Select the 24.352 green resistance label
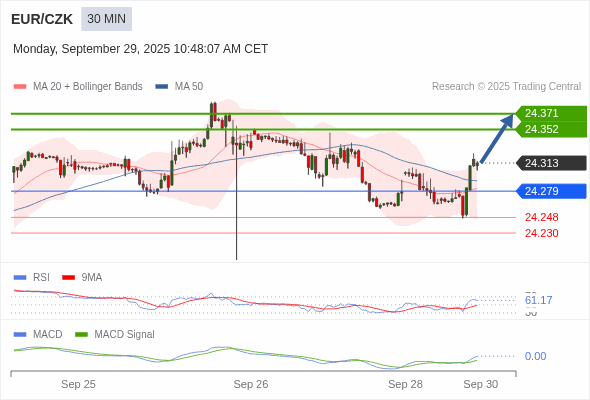The image size is (590, 400). (551, 129)
